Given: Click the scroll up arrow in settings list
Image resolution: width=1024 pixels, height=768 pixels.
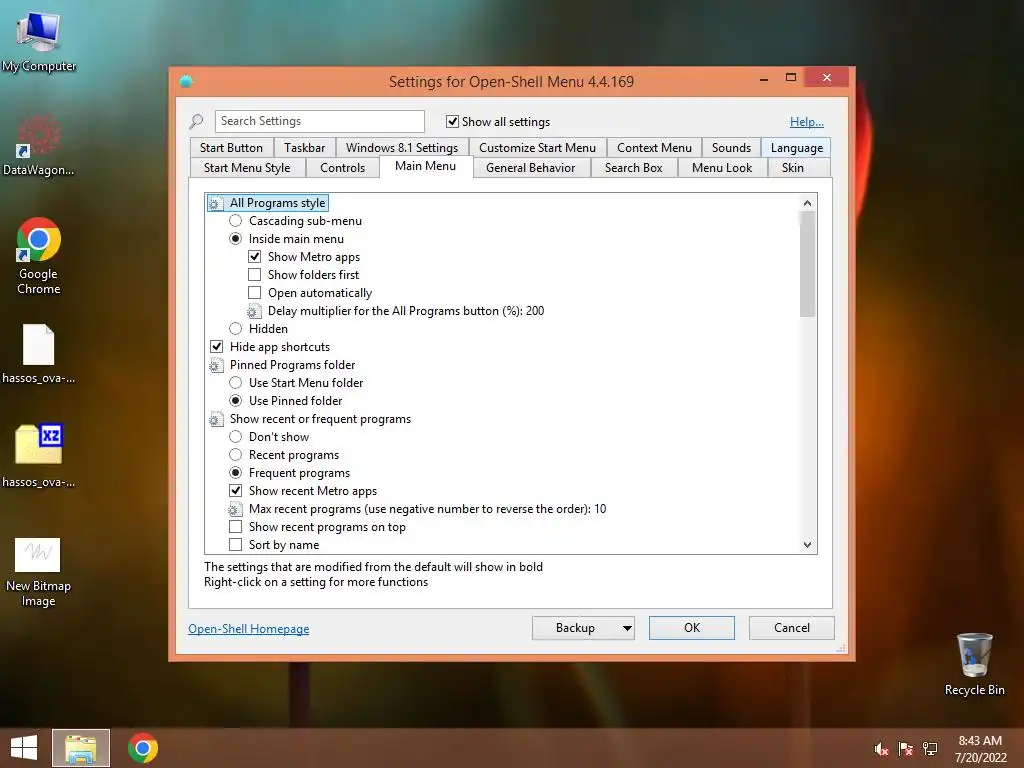Looking at the screenshot, I should [x=807, y=203].
